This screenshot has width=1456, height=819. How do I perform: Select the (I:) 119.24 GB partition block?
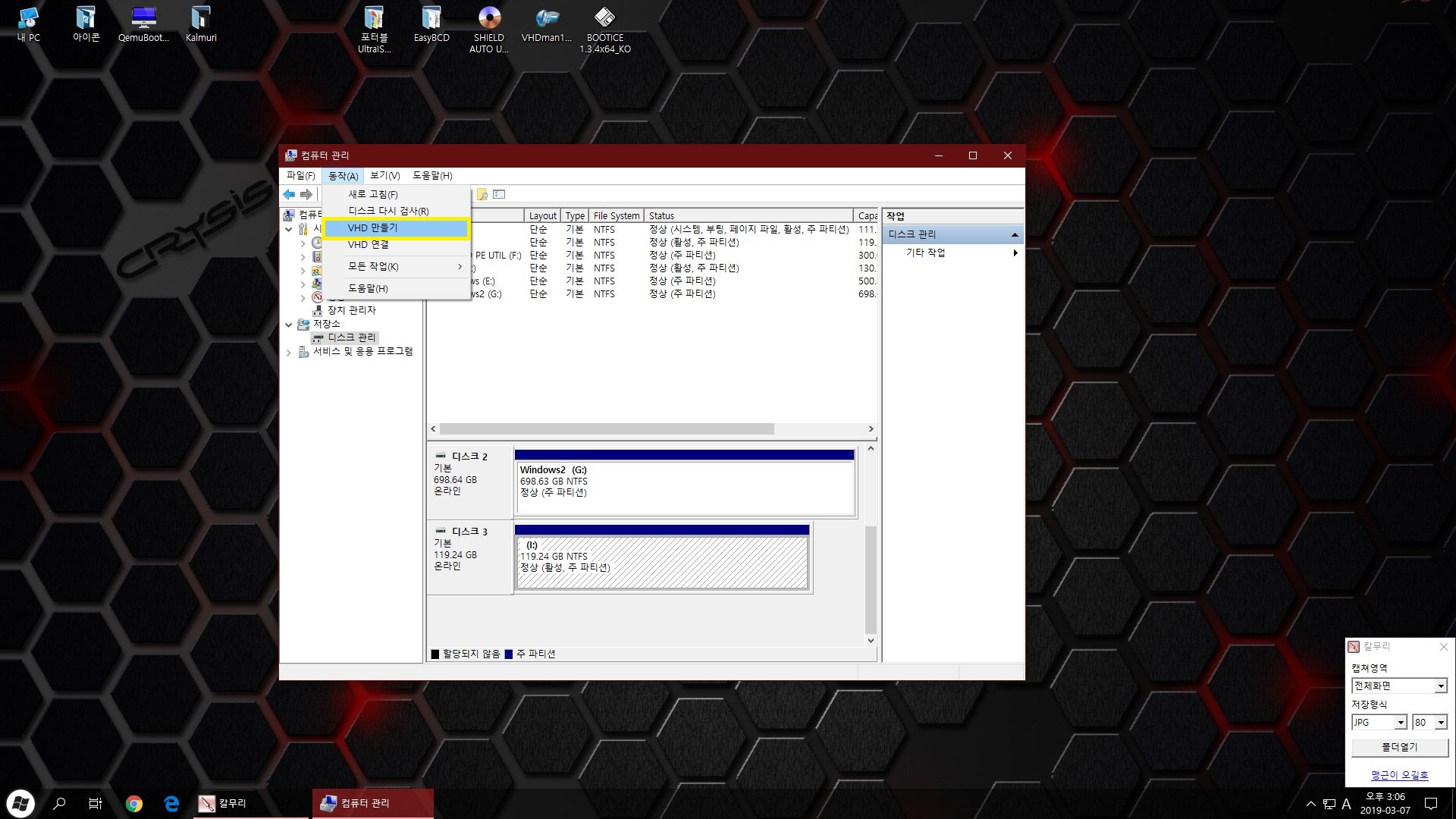point(662,557)
